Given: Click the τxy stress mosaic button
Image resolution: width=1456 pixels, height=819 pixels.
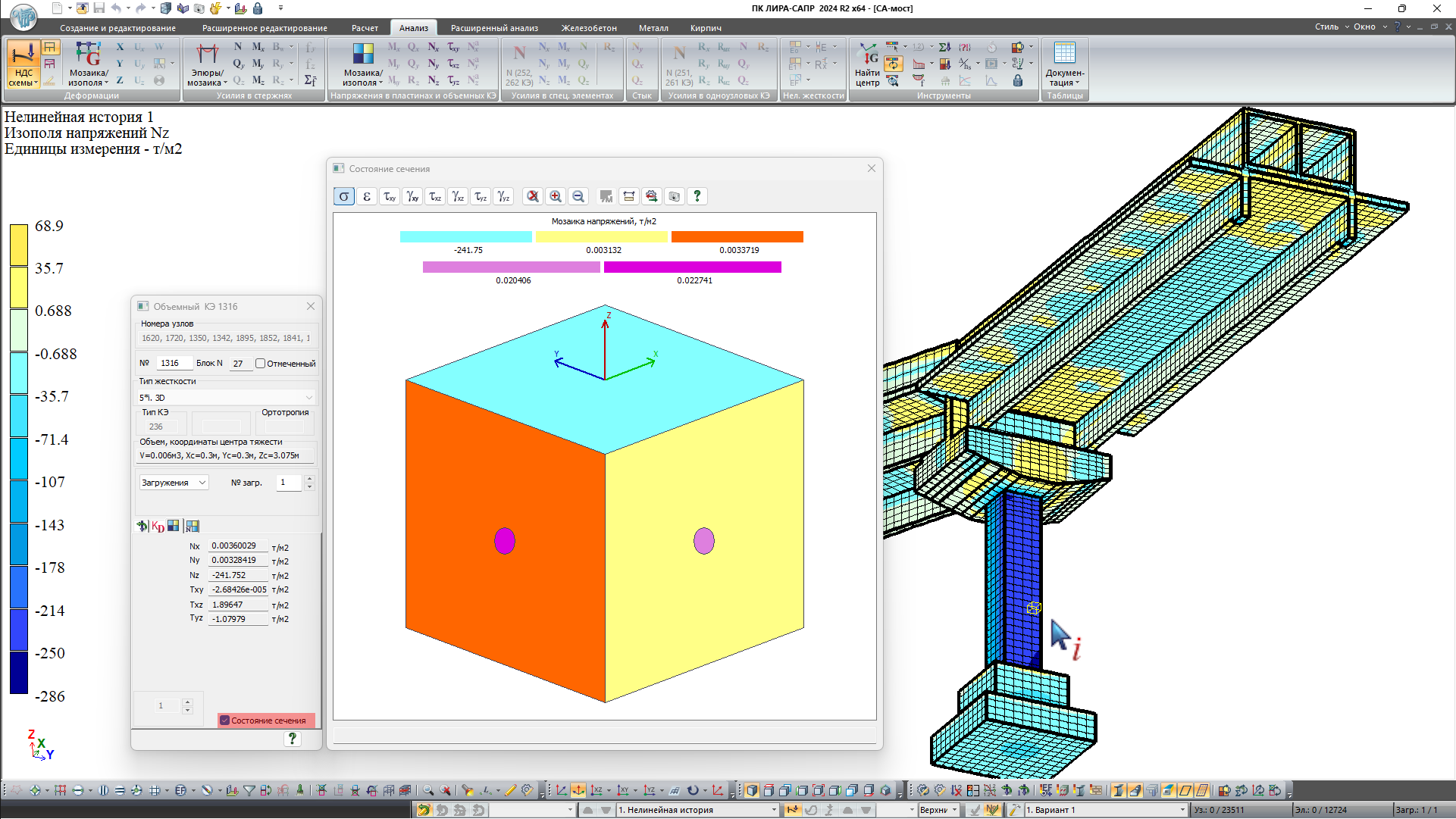Looking at the screenshot, I should pos(390,196).
